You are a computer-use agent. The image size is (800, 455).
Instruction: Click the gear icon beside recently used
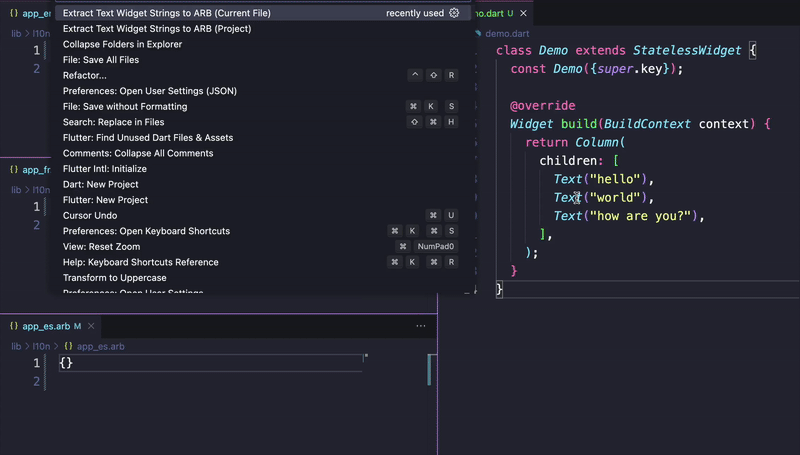pos(454,13)
